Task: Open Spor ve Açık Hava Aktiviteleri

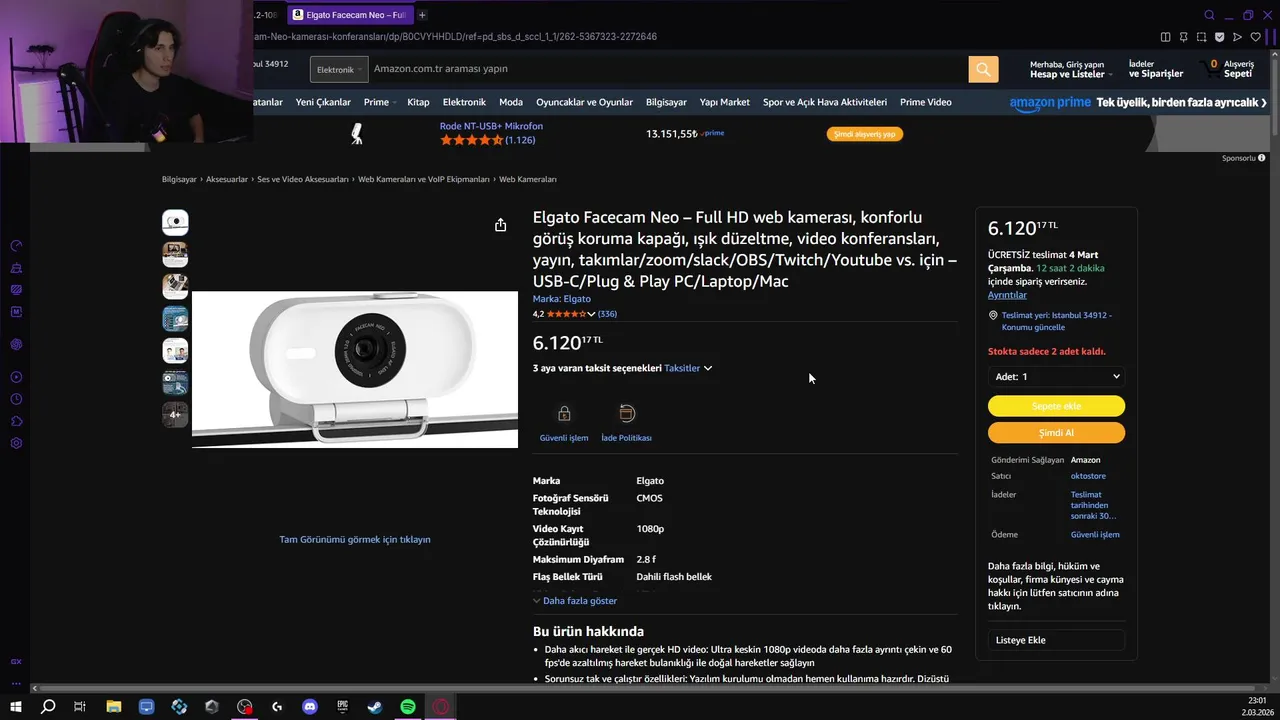Action: tap(825, 102)
